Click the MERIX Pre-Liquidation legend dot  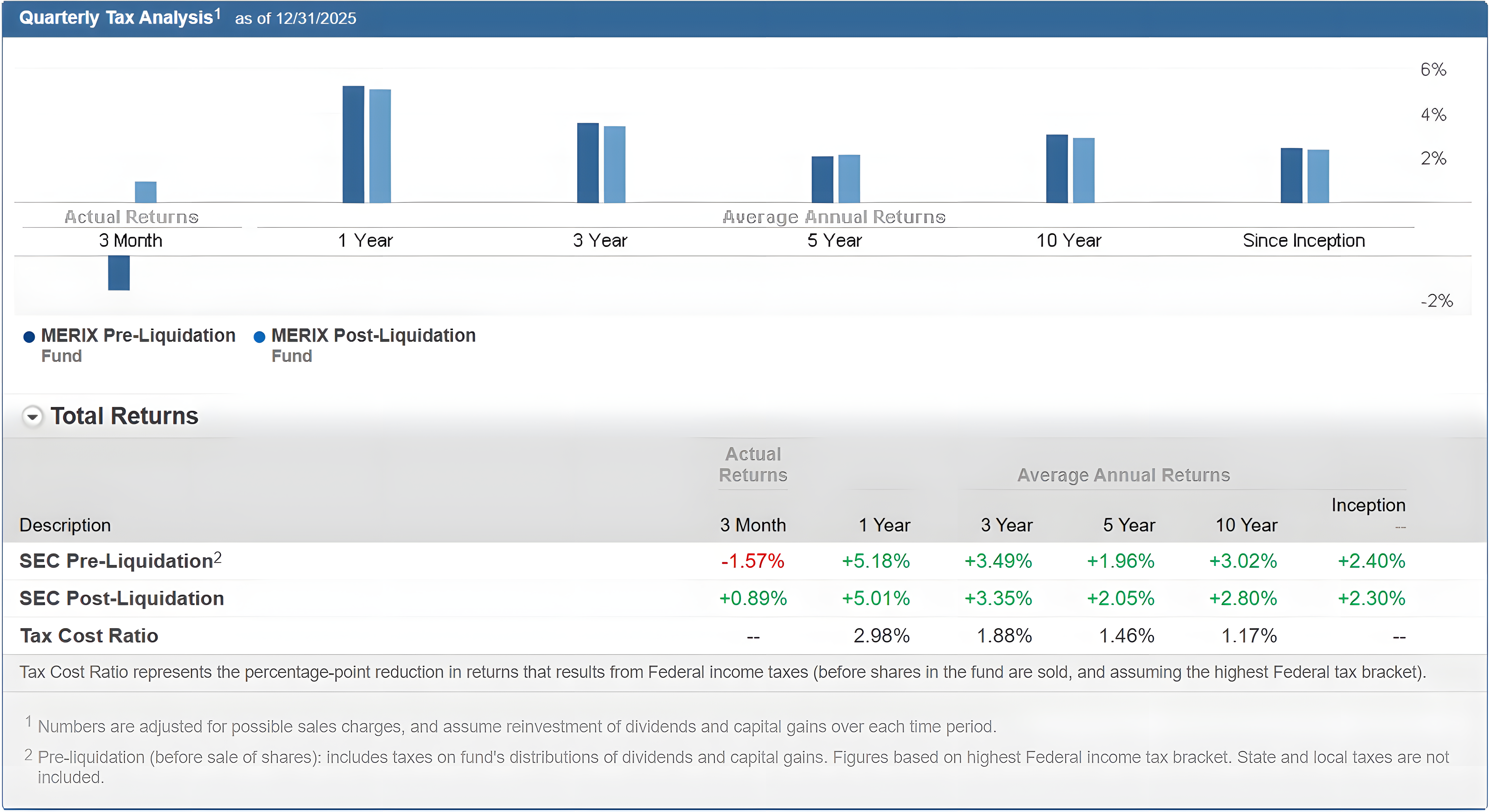tap(29, 337)
